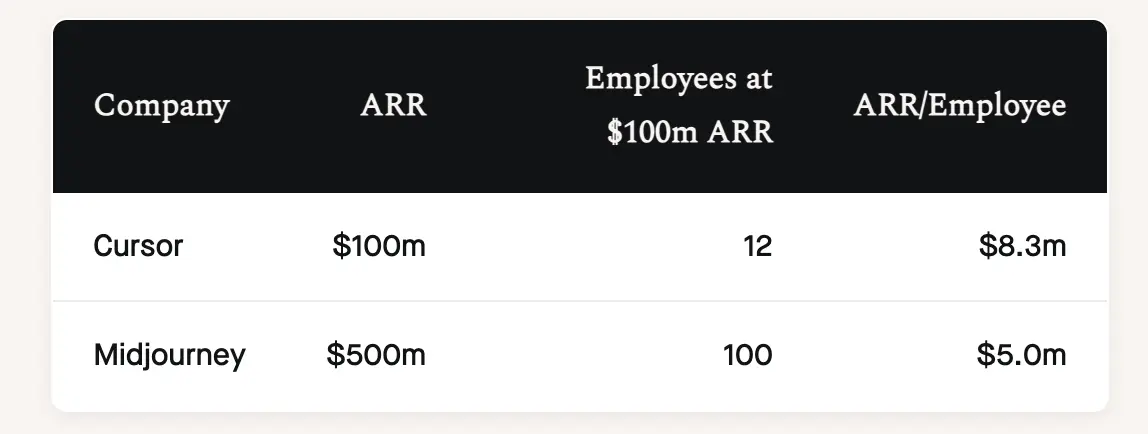Image resolution: width=1148 pixels, height=434 pixels.
Task: Click Midjourney's $5.0m ARR/Employee value
Action: [1022, 355]
